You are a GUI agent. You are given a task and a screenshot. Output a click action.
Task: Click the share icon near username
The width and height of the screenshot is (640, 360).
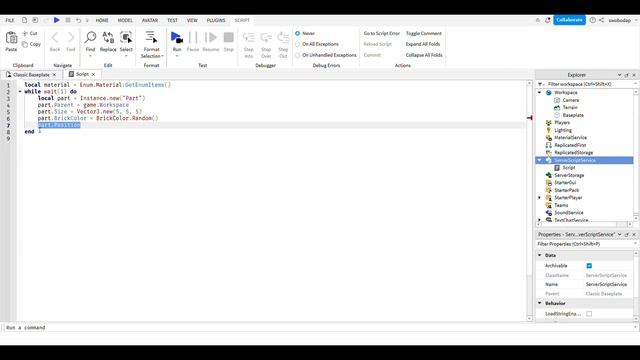(x=602, y=20)
